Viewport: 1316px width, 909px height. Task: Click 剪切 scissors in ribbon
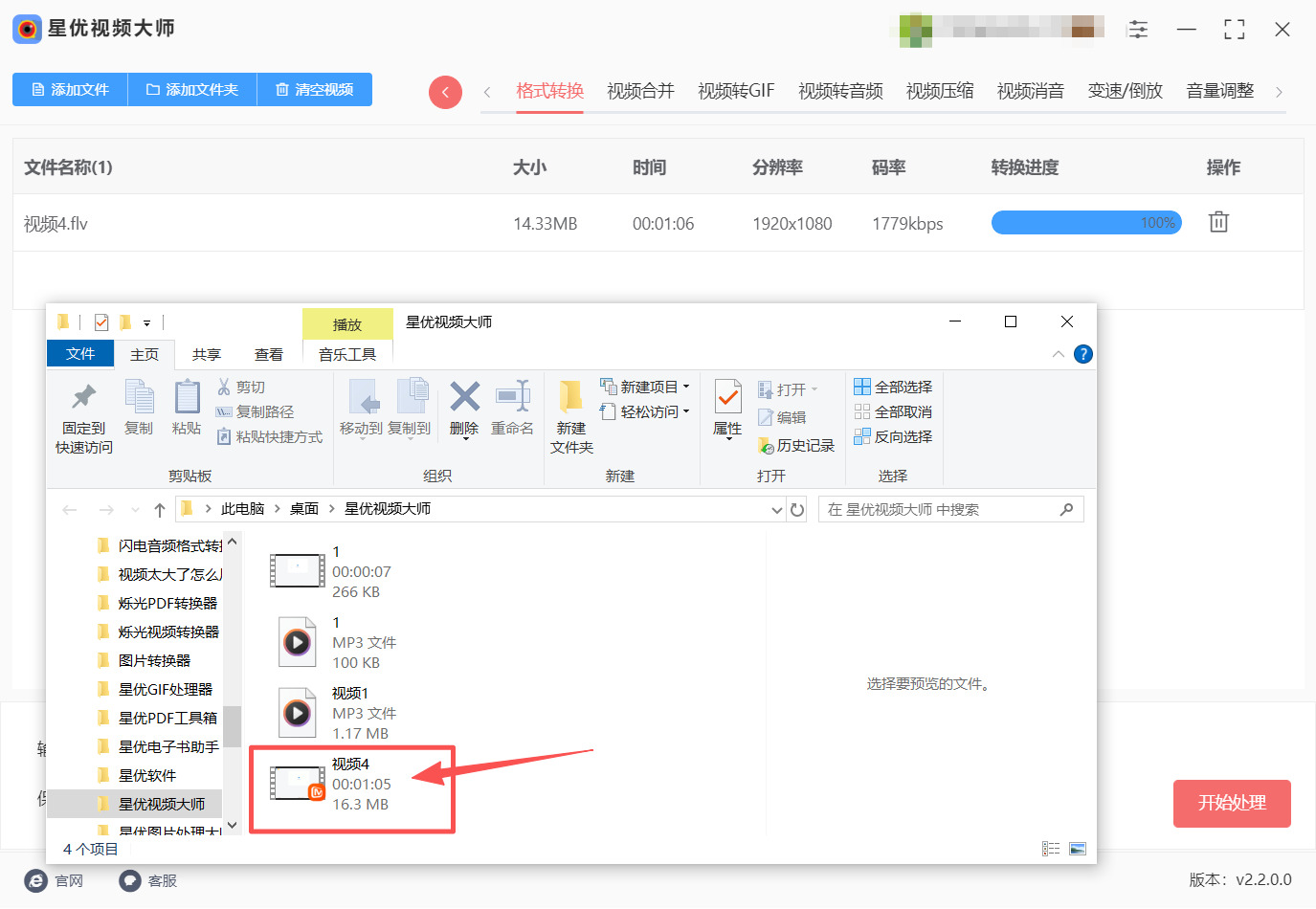pyautogui.click(x=241, y=387)
